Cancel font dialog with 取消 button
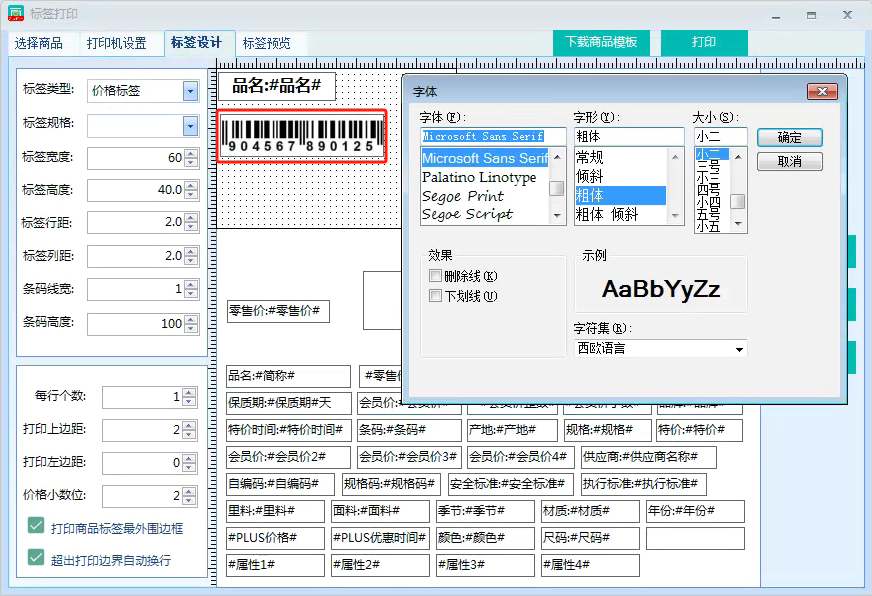This screenshot has width=872, height=596. coord(790,162)
